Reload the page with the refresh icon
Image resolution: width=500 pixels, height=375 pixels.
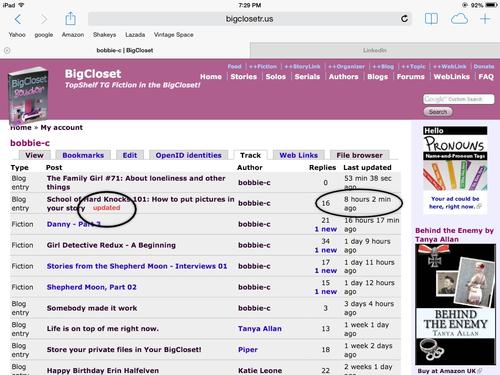[x=404, y=19]
